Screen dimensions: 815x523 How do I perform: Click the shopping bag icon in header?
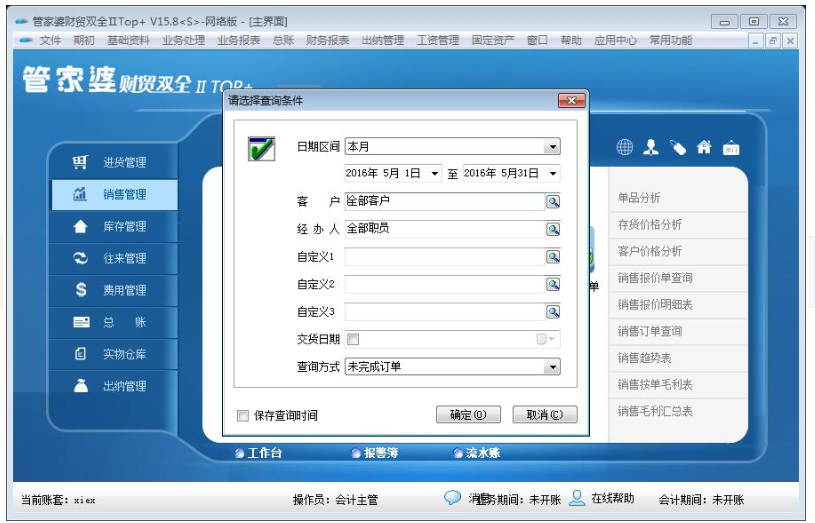point(731,148)
